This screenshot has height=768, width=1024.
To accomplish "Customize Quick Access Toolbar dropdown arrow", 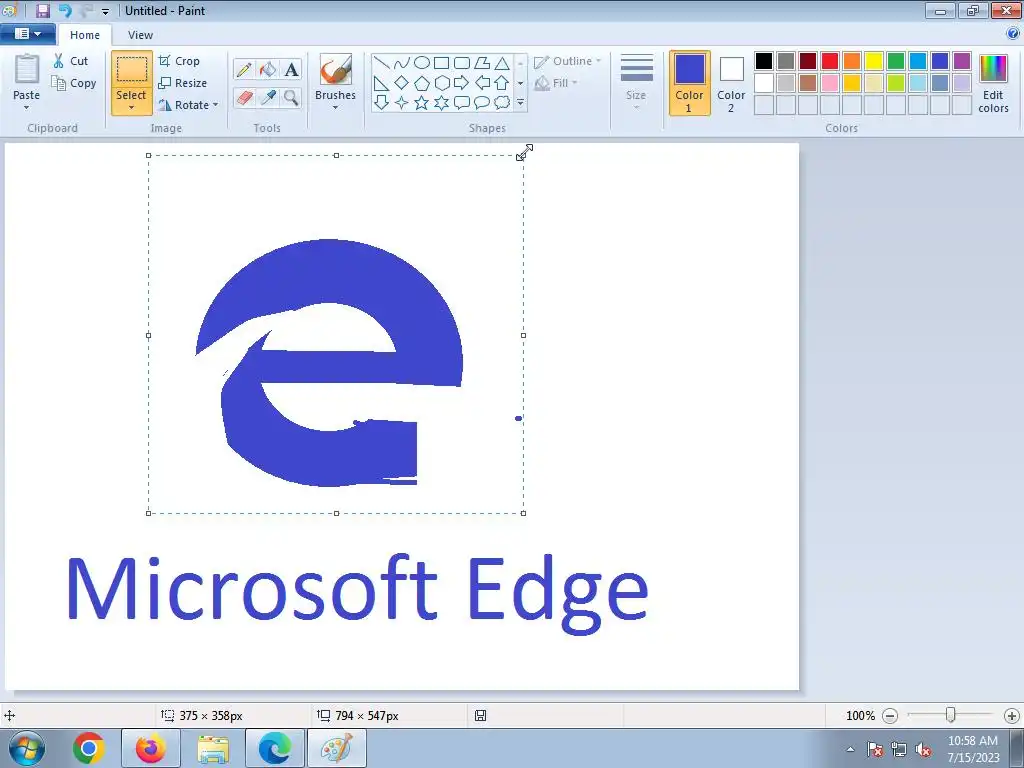I will click(105, 11).
